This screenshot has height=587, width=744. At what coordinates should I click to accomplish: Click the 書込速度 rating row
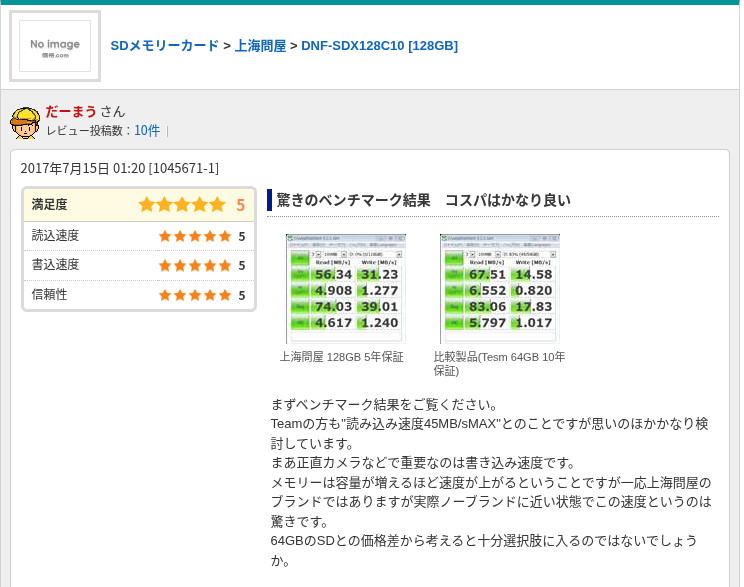(x=139, y=265)
